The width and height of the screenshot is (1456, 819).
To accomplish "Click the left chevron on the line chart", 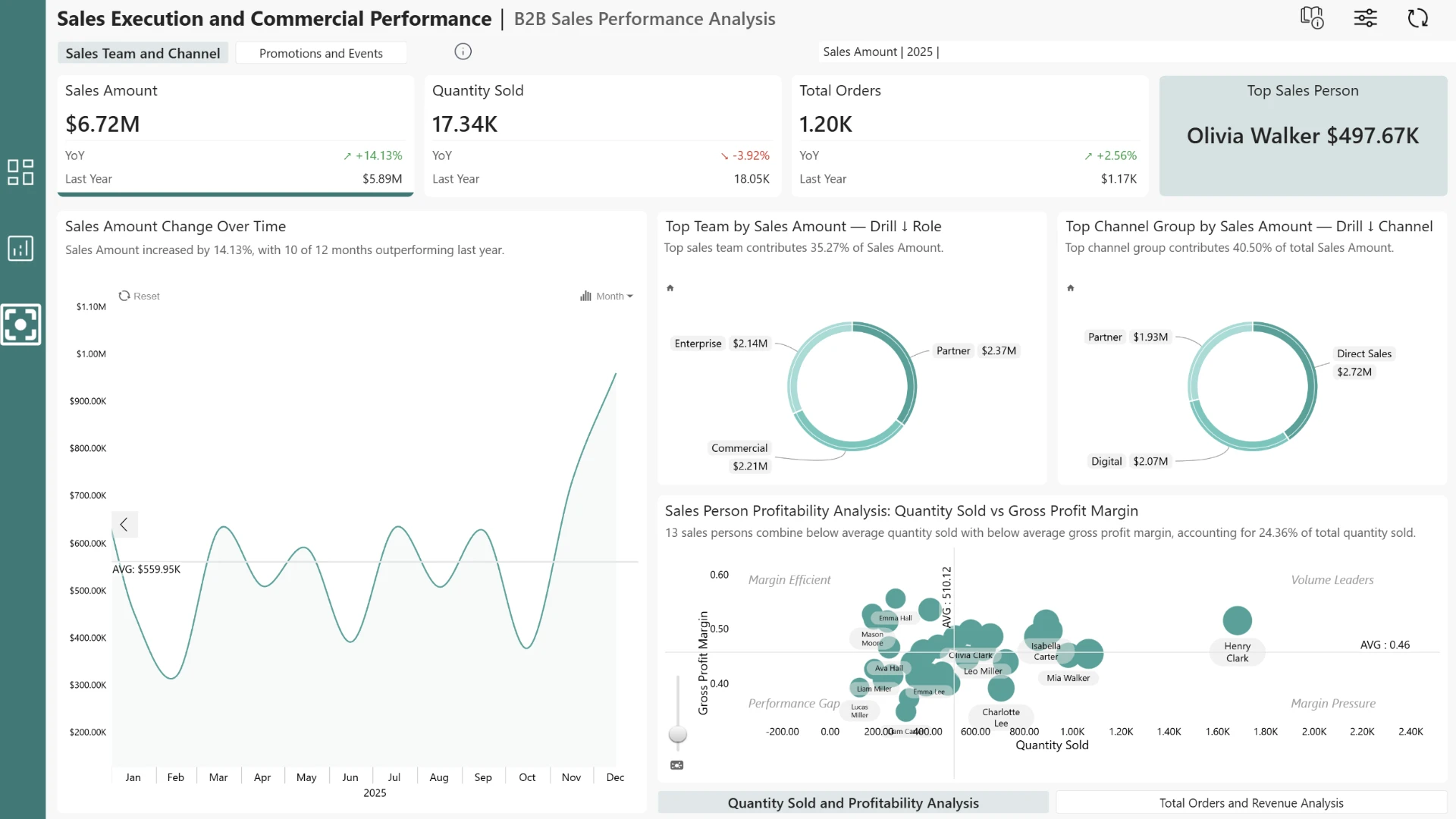I will [x=124, y=524].
